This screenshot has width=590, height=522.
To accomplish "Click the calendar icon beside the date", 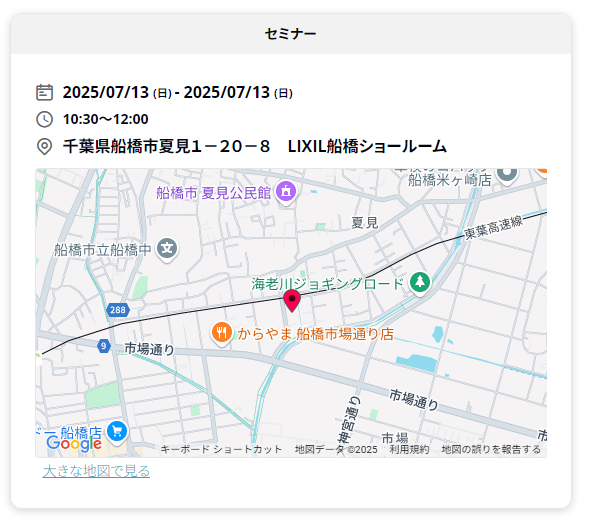I will pos(44,93).
